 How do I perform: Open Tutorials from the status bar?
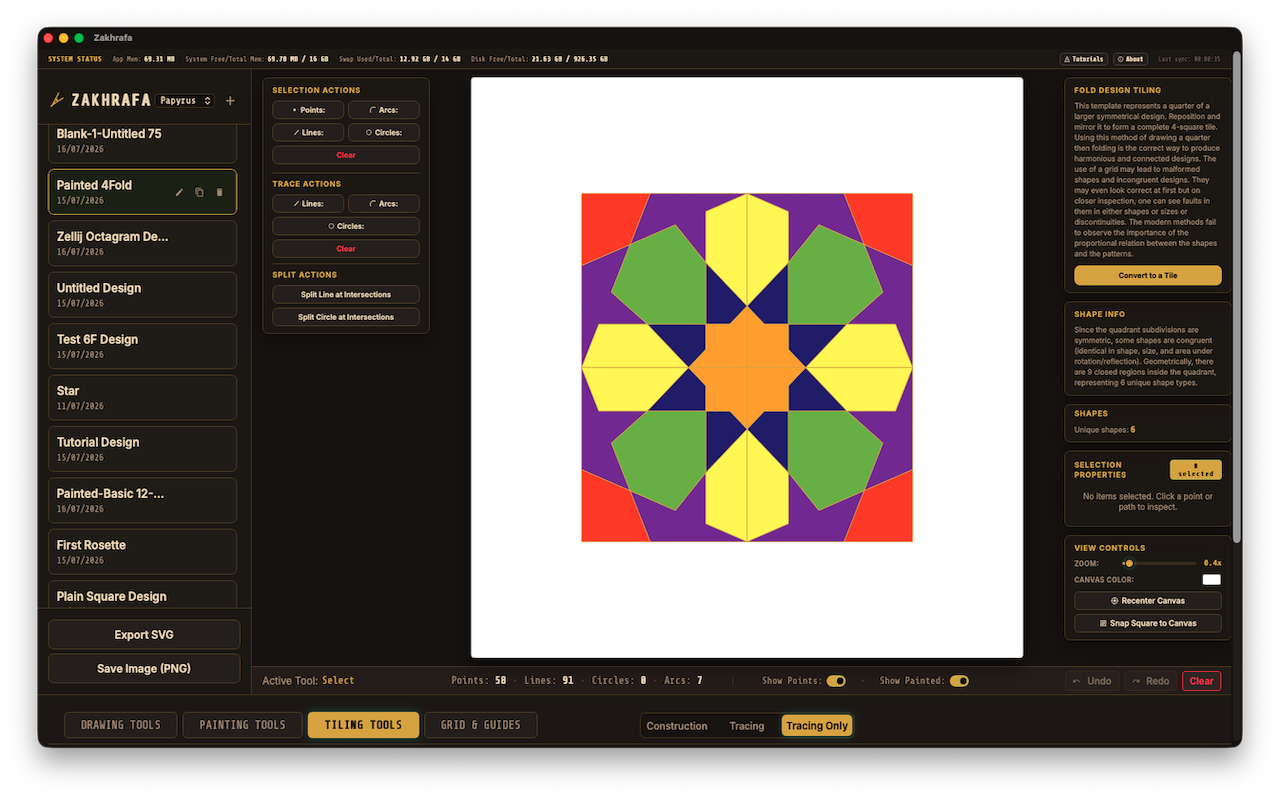tap(1084, 59)
